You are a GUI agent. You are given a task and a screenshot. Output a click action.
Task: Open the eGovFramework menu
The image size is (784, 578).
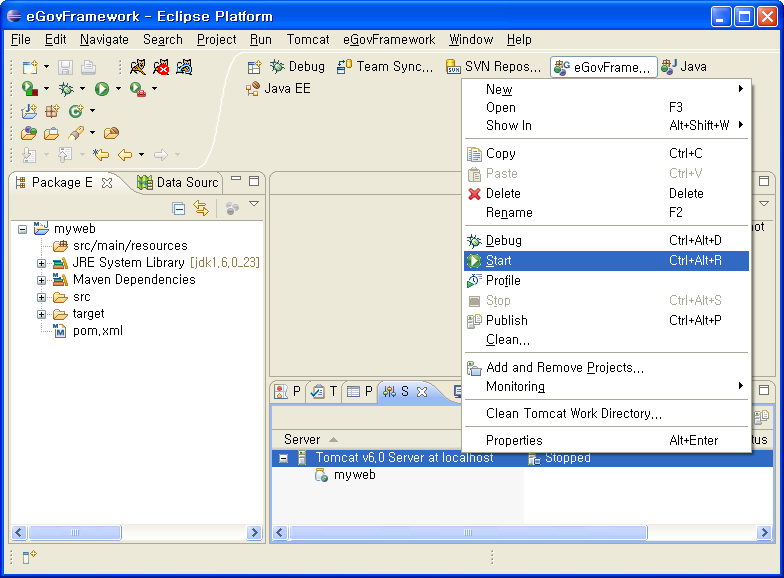coord(389,40)
